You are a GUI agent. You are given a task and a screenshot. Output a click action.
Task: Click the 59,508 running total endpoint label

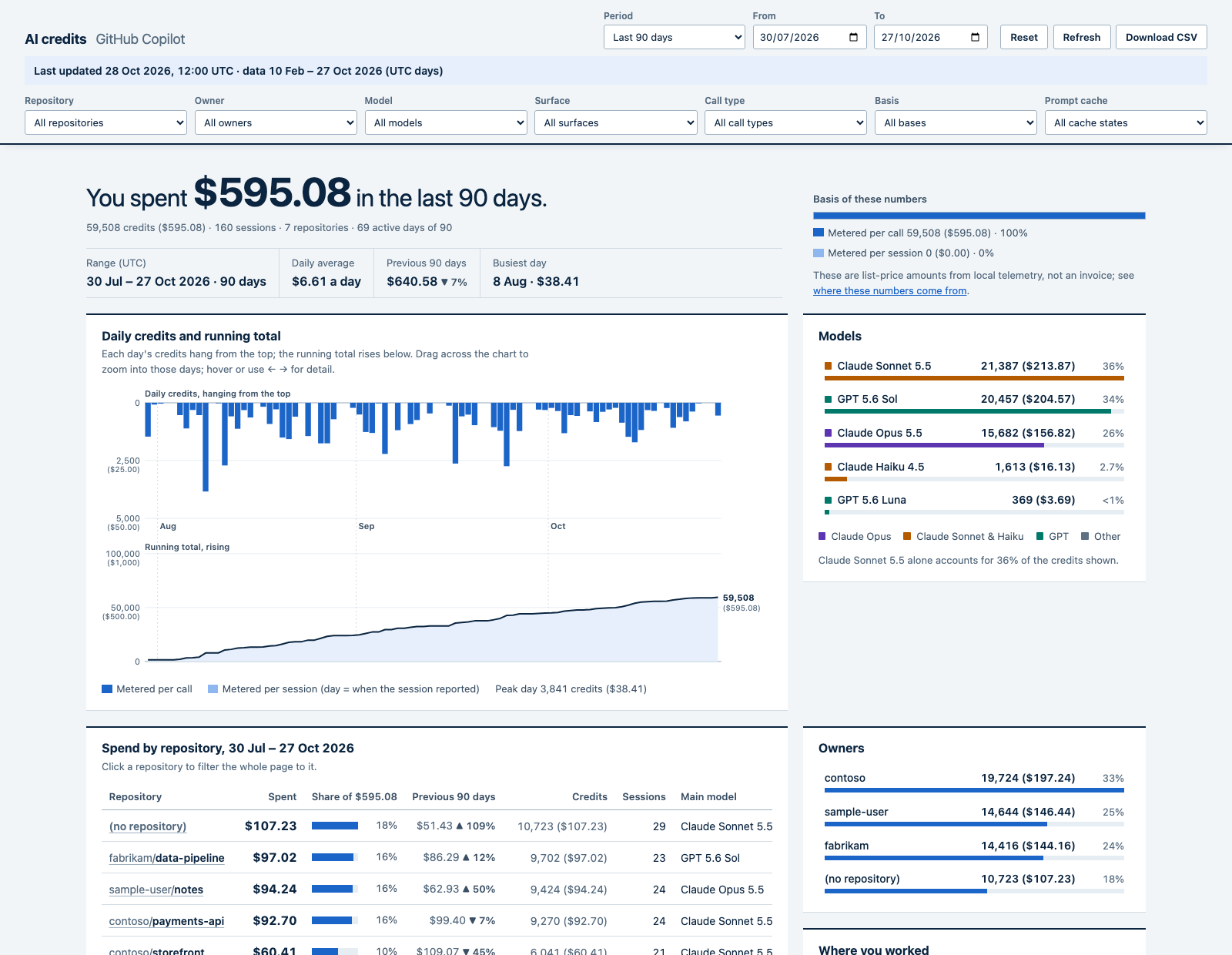tap(738, 598)
